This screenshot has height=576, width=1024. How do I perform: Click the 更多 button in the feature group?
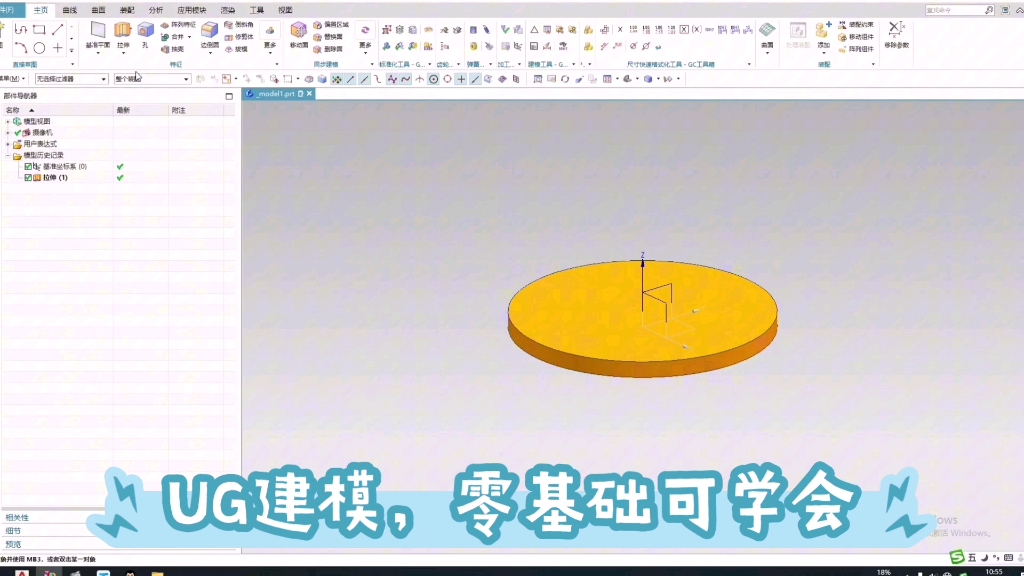click(x=269, y=32)
